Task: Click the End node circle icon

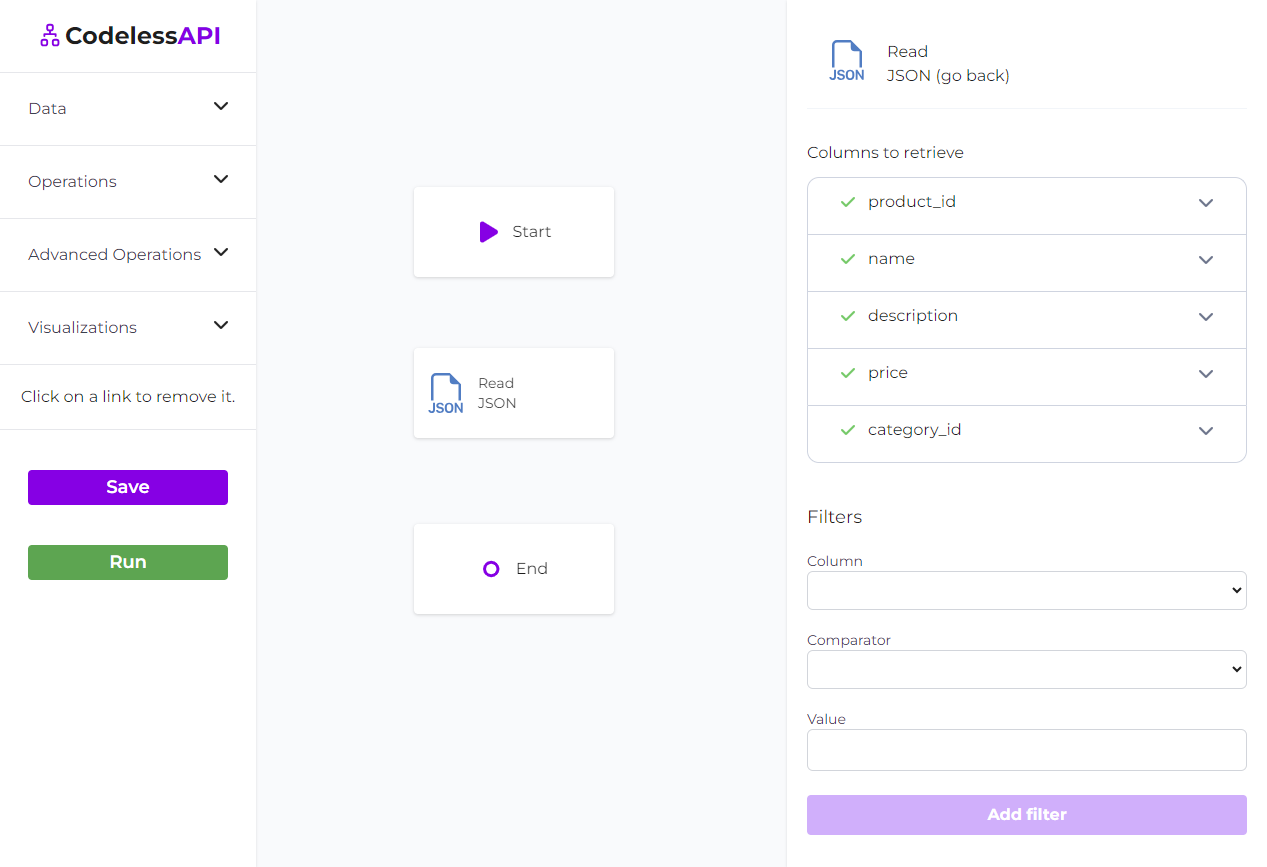Action: tap(491, 569)
